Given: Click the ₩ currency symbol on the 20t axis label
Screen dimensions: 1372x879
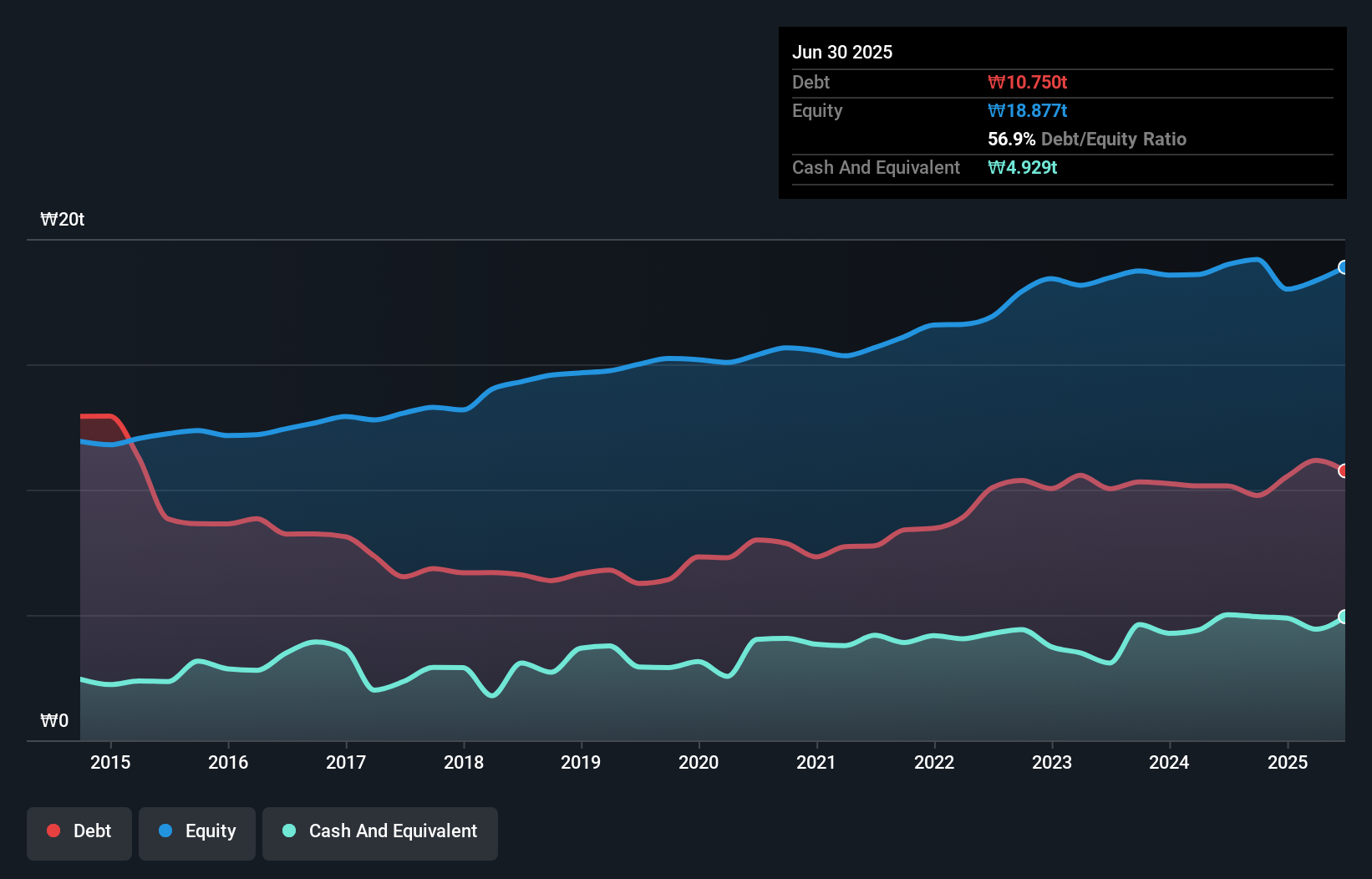Looking at the screenshot, I should [x=48, y=219].
